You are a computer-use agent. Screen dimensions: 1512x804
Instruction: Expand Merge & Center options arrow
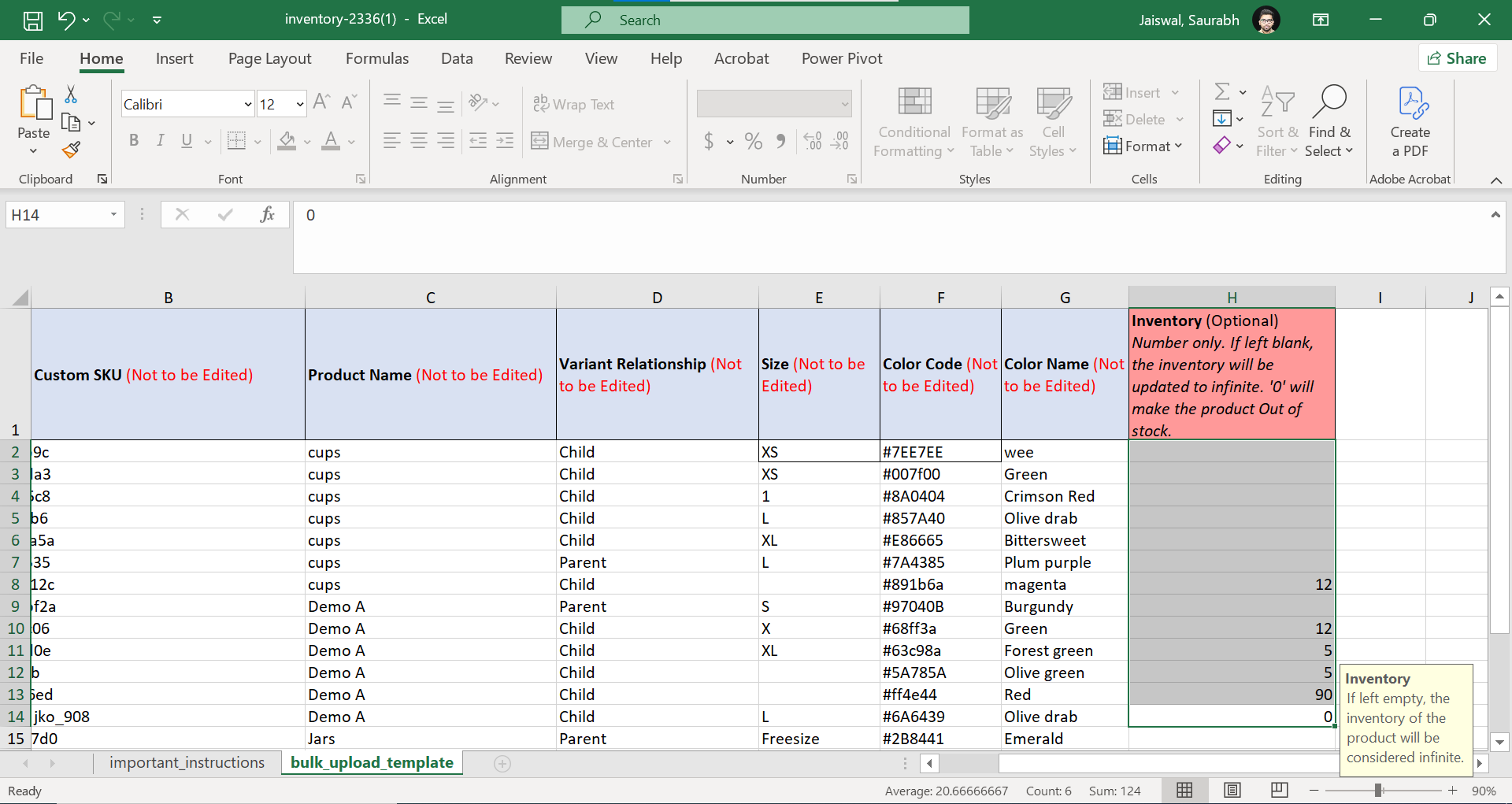tap(667, 142)
